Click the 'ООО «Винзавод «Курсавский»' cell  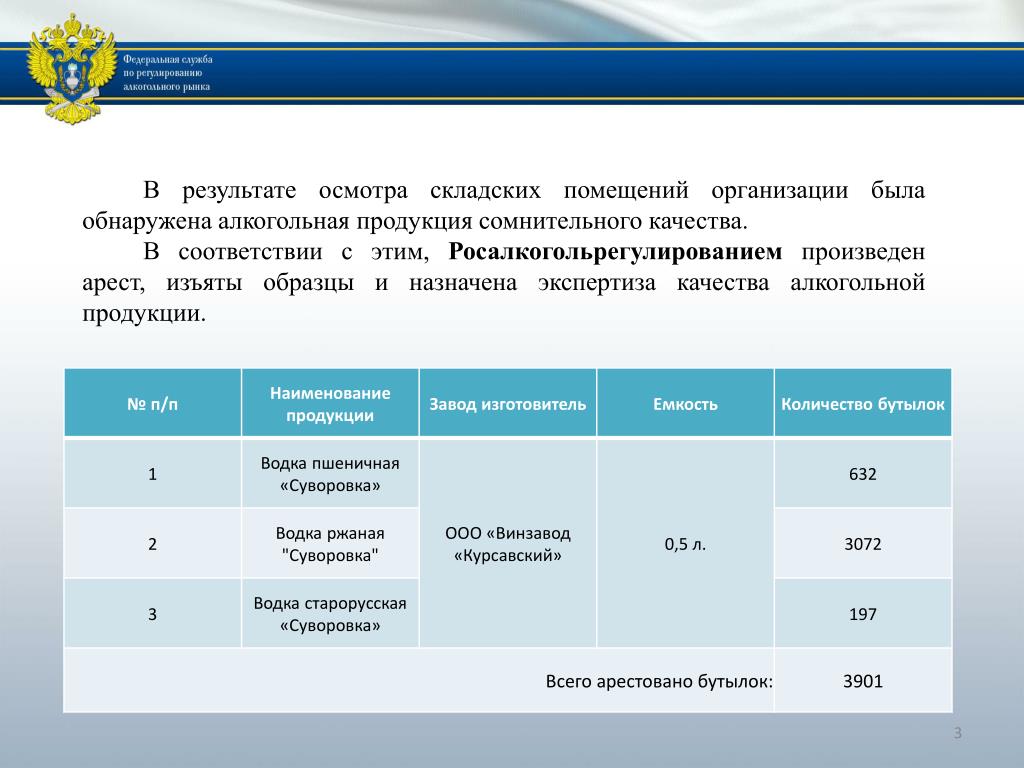507,543
